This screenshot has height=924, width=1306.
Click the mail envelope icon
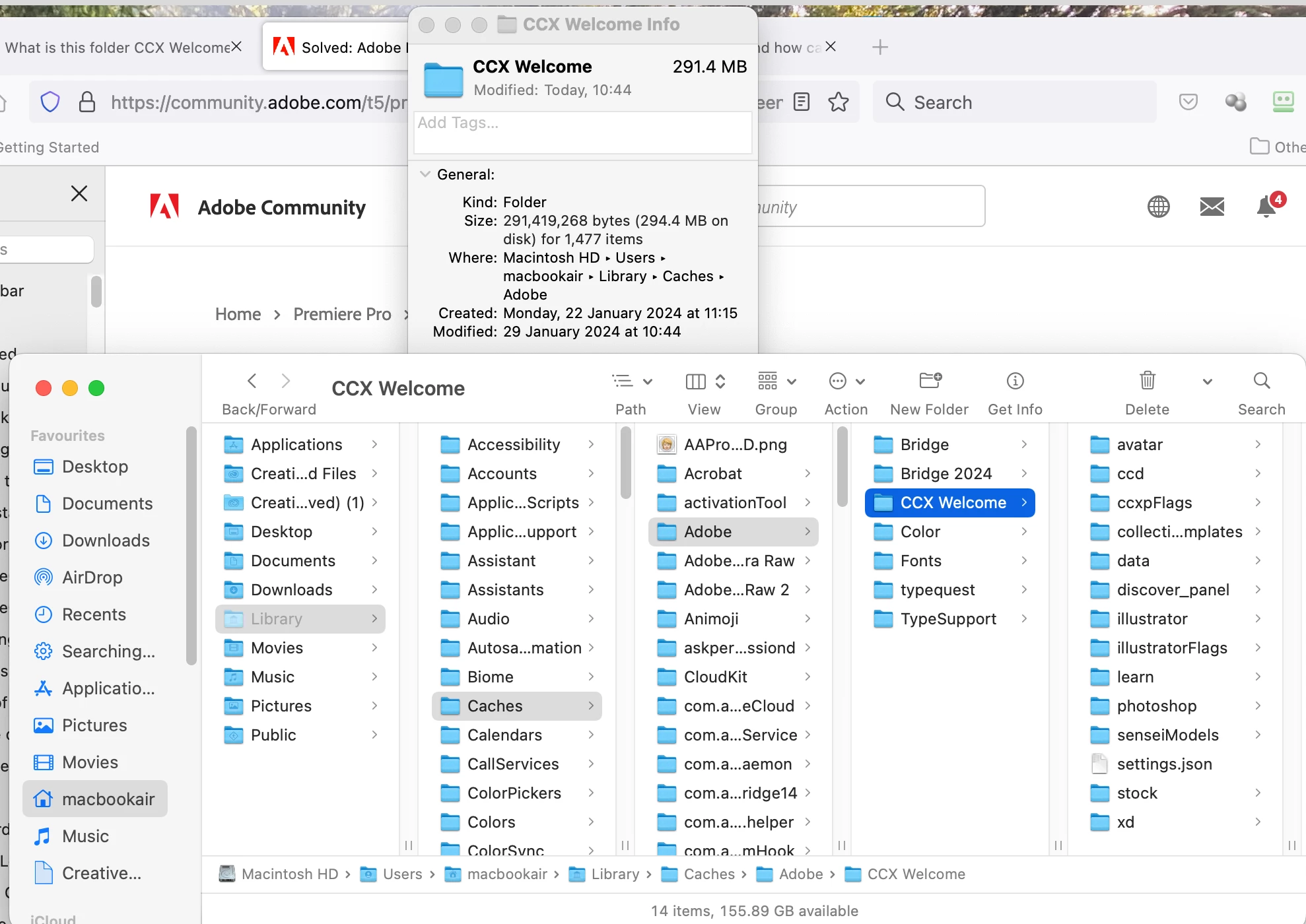coord(1212,207)
